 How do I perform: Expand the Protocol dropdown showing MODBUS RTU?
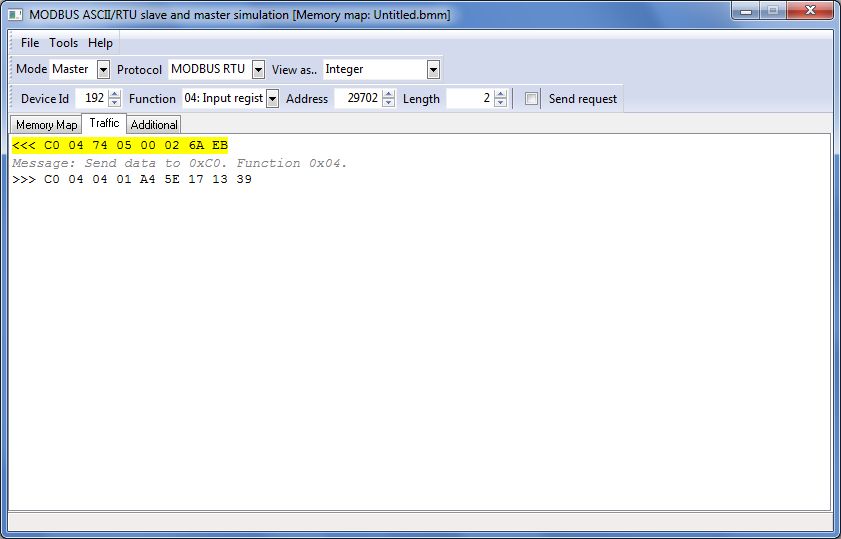tap(259, 69)
